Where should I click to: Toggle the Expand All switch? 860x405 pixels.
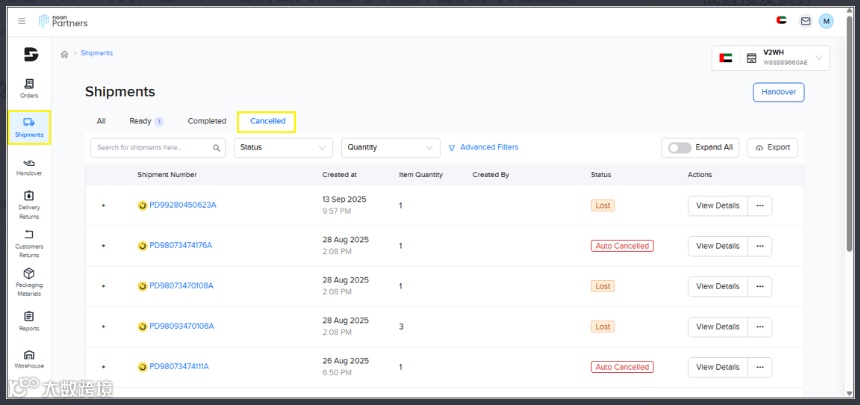(680, 147)
